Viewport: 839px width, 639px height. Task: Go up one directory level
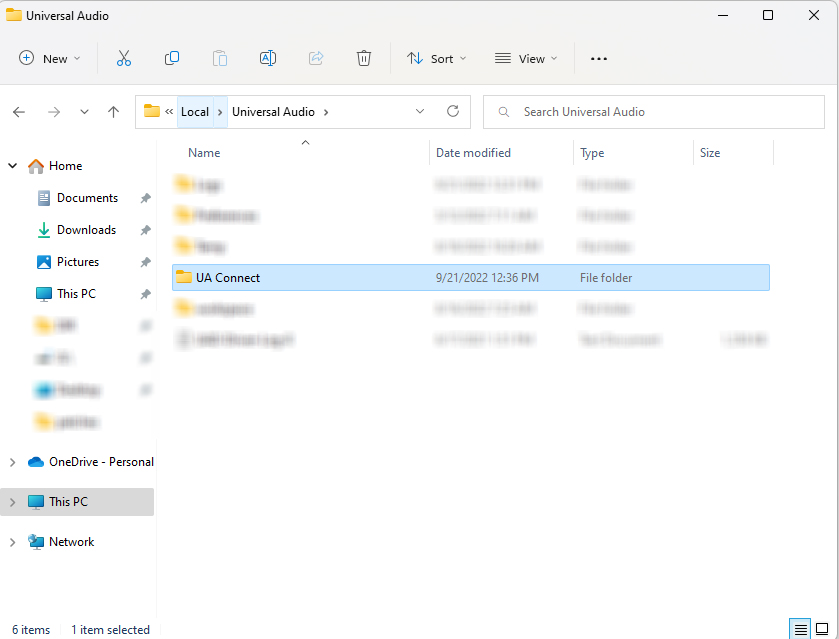[114, 112]
